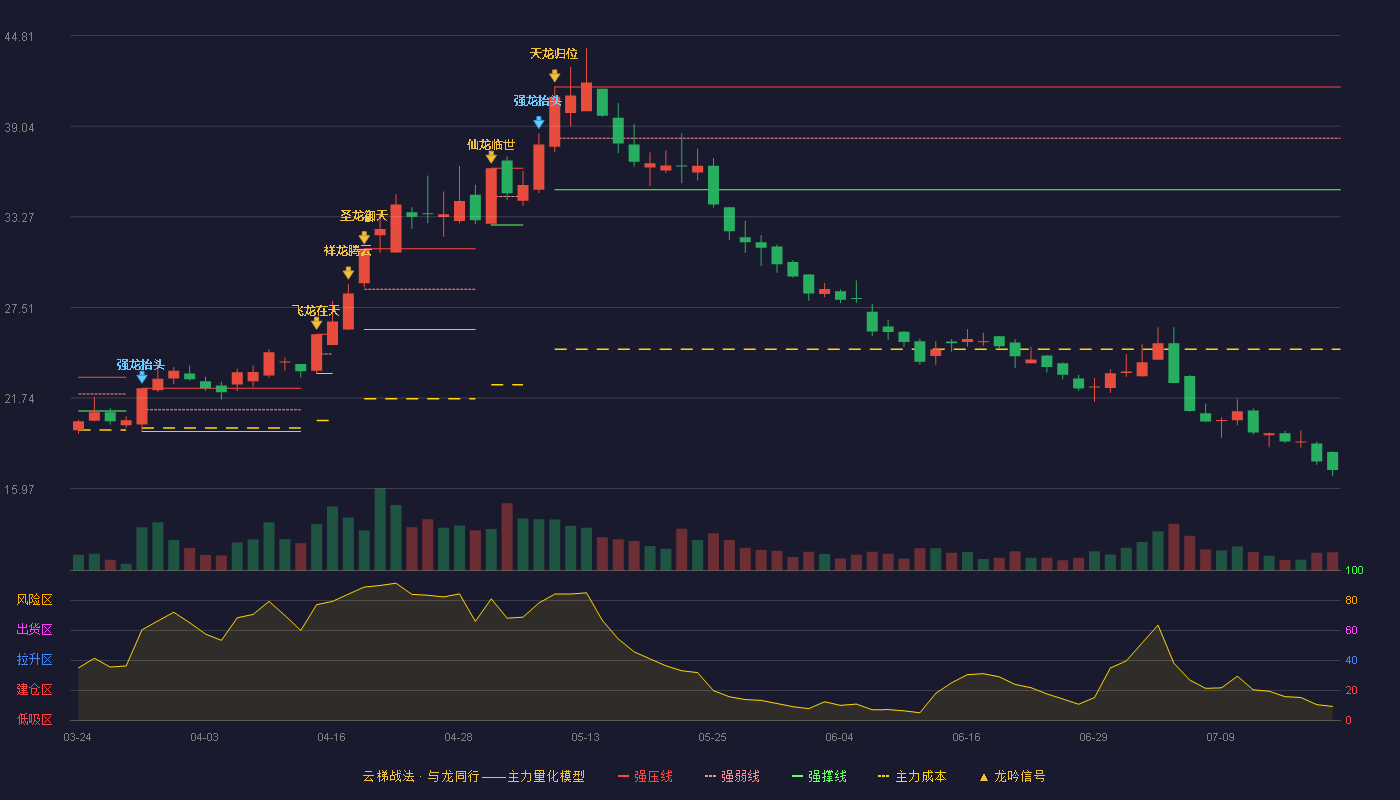Click the yellow arrow under 飞龙在天
This screenshot has height=800, width=1400.
pyautogui.click(x=316, y=323)
